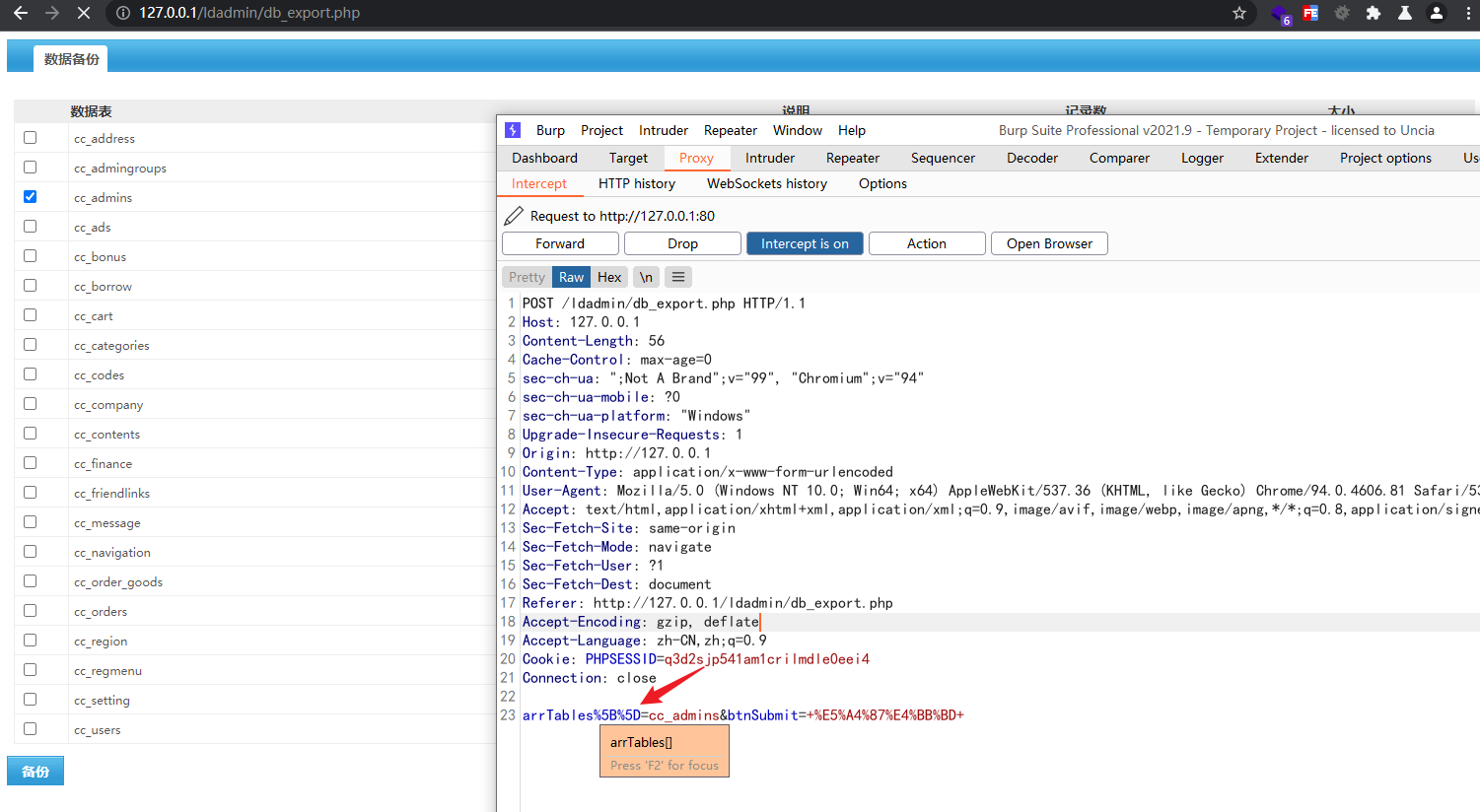Open the Logger tab

[1203, 158]
